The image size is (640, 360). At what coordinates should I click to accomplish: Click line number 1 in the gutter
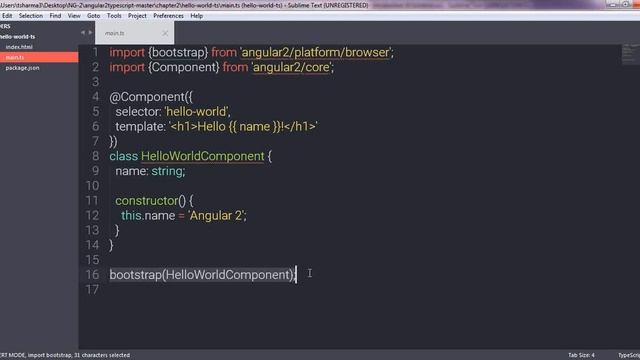point(95,52)
